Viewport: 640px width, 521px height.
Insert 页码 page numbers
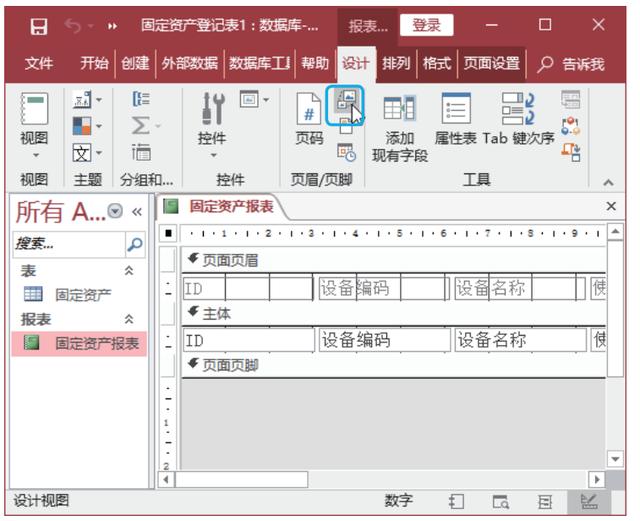point(309,118)
